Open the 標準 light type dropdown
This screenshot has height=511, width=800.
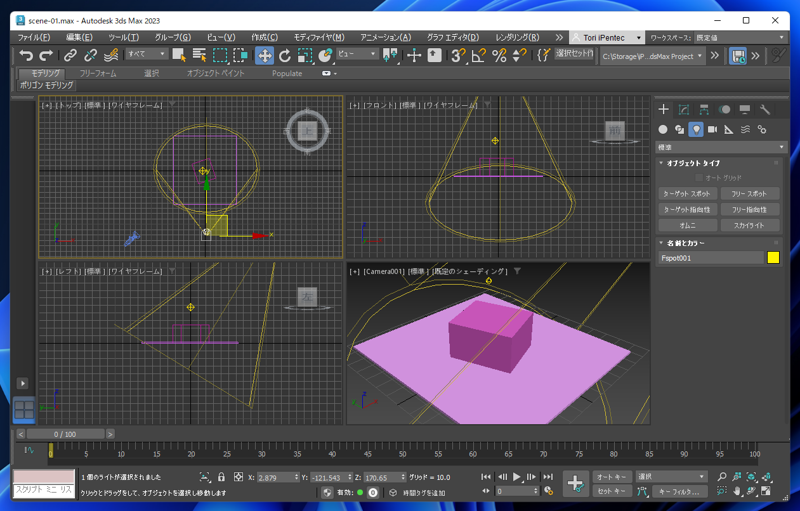tap(720, 147)
